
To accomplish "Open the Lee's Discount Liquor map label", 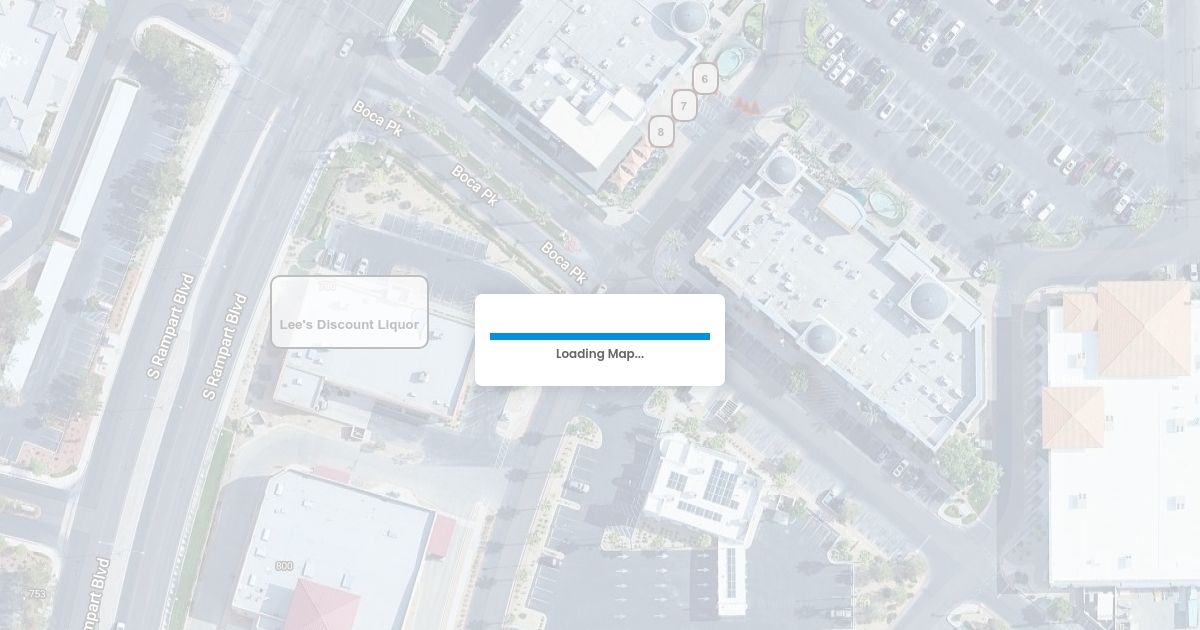I will [x=349, y=312].
